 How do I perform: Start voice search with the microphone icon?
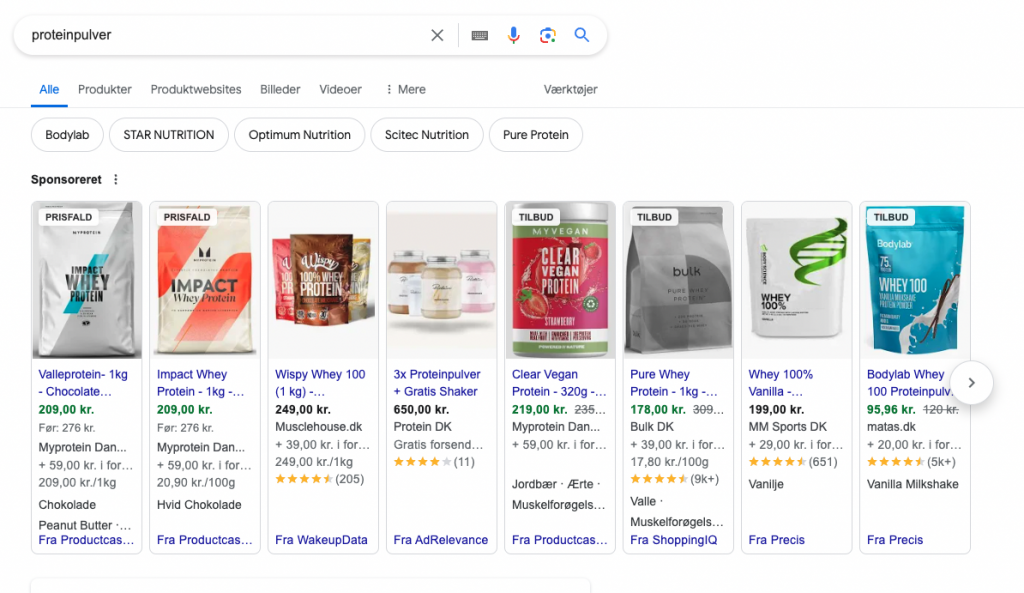pyautogui.click(x=513, y=34)
